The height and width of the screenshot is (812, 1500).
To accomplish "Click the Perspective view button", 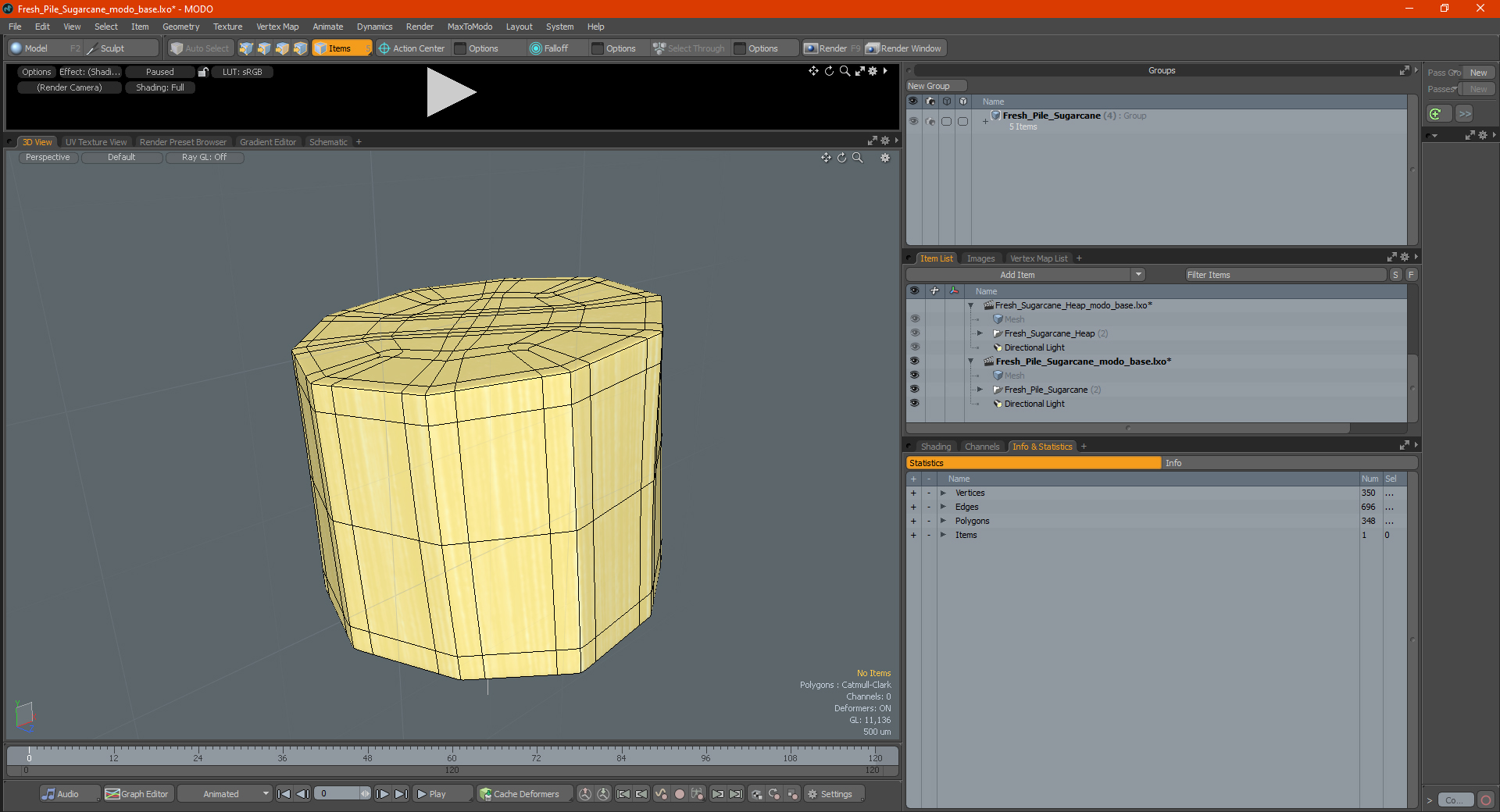I will point(48,158).
